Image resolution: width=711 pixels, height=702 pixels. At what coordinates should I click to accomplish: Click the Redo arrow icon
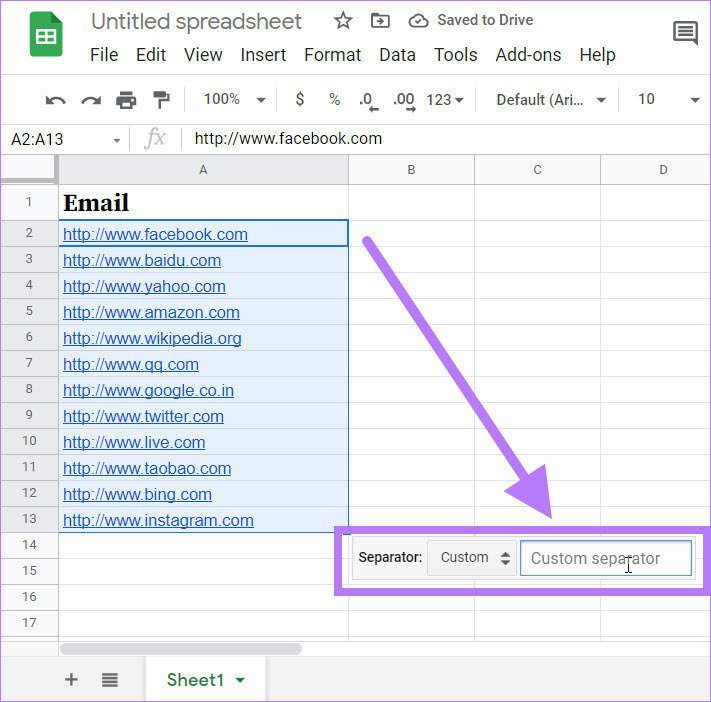[91, 100]
